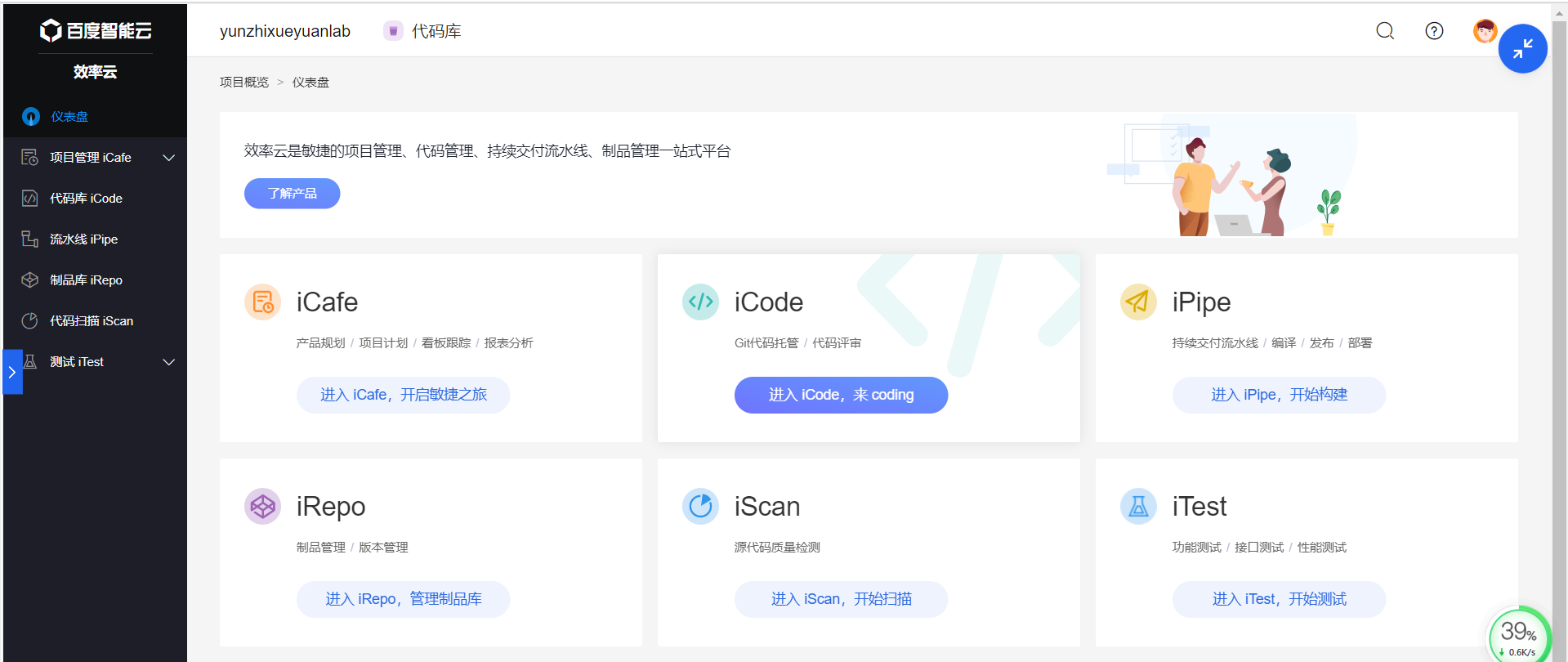Click 进入 iPipe，开始构建 button
The width and height of the screenshot is (1568, 662).
pyautogui.click(x=1279, y=395)
